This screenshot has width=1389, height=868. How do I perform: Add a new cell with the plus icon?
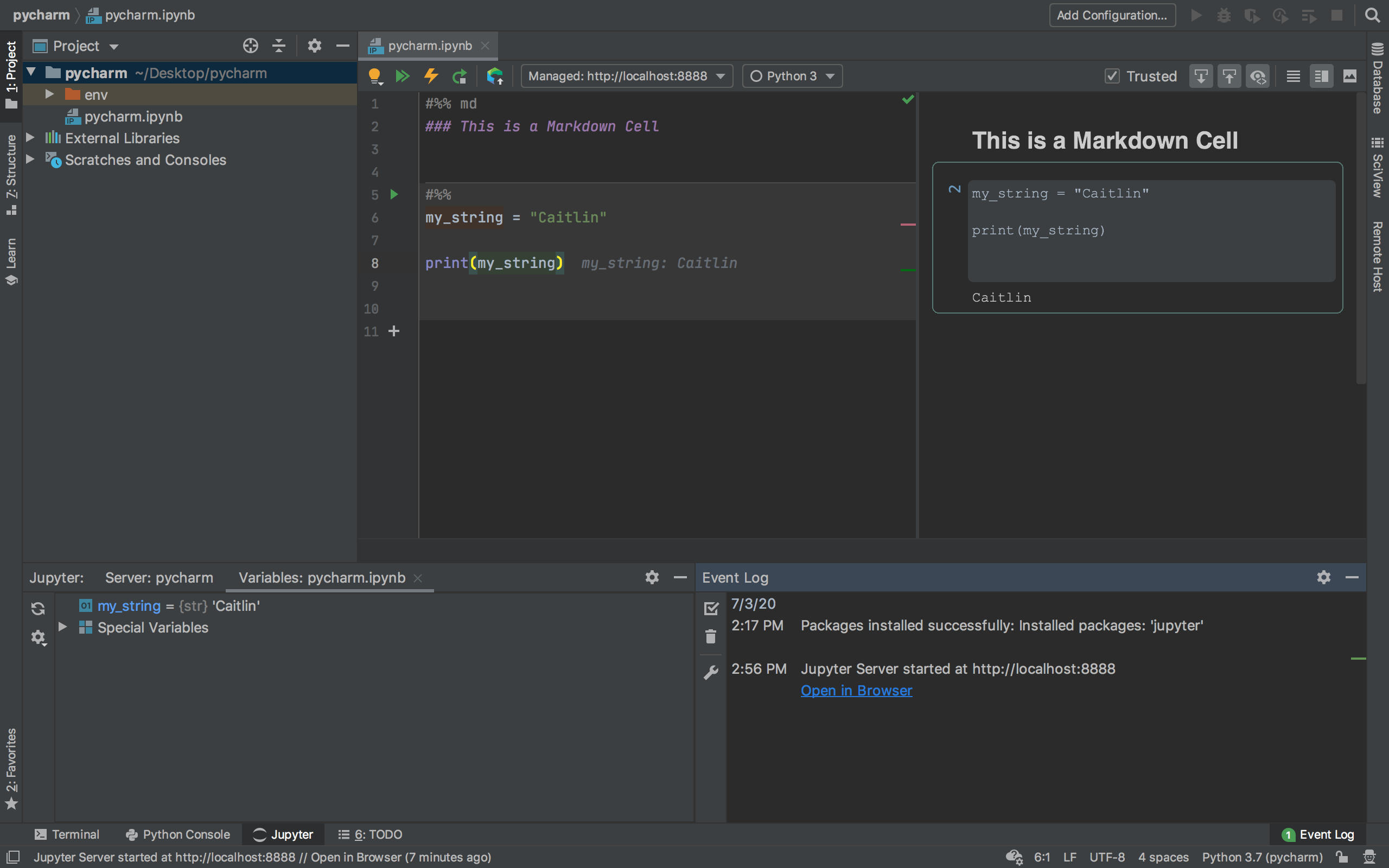click(394, 331)
